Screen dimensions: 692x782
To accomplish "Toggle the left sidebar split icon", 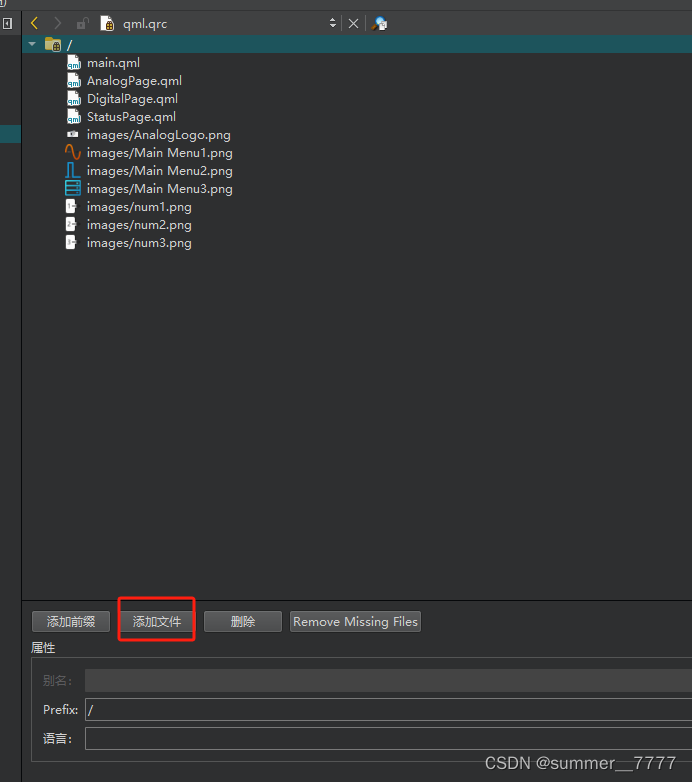I will click(x=7, y=23).
